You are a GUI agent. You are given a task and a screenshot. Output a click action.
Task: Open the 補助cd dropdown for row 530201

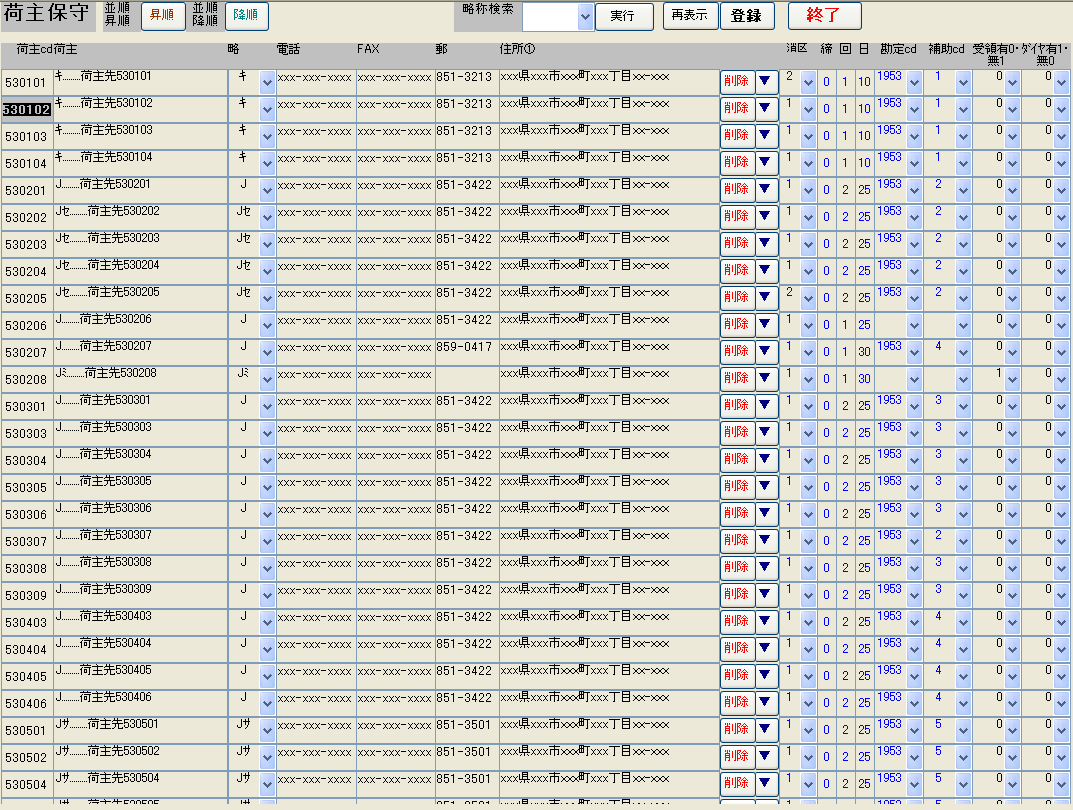963,191
